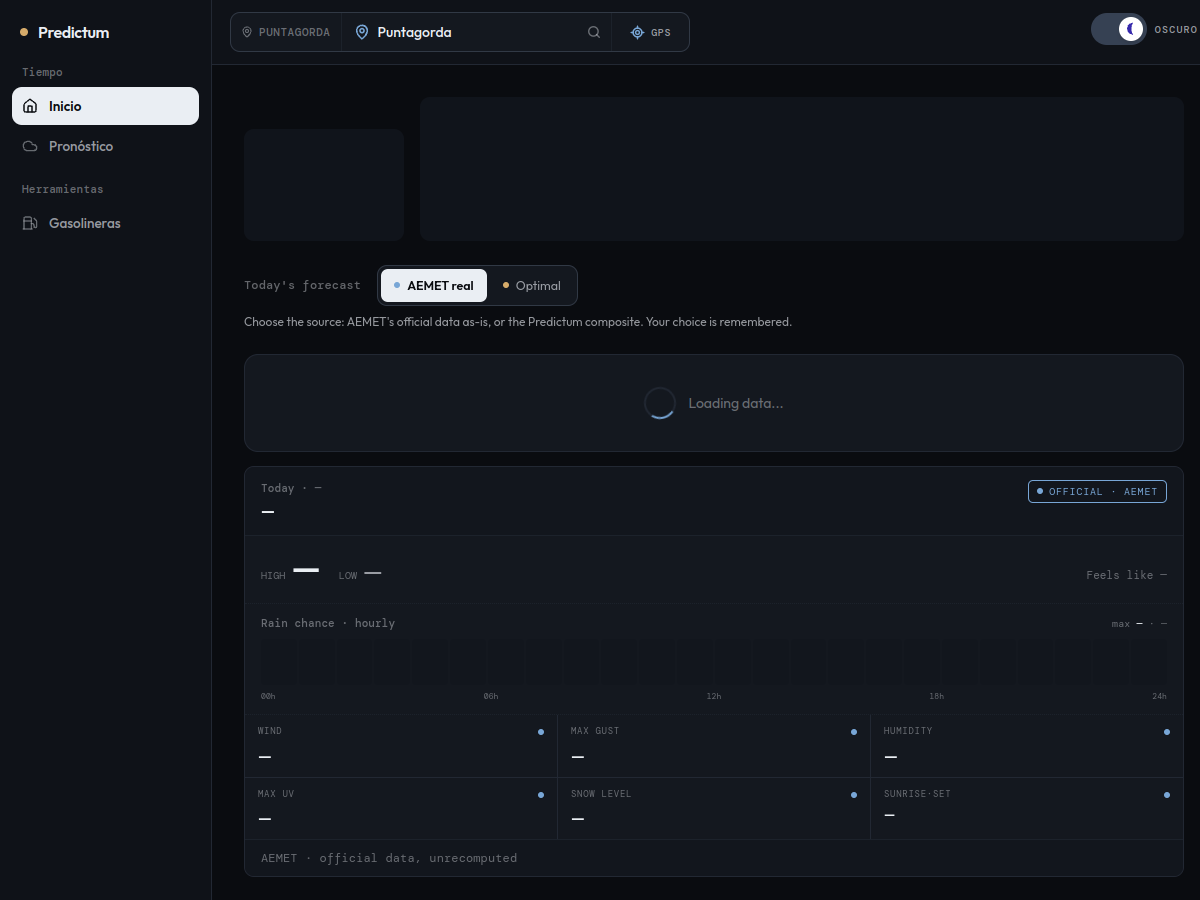Viewport: 1200px width, 900px height.
Task: Click the blue pin icon in search field
Action: (362, 32)
